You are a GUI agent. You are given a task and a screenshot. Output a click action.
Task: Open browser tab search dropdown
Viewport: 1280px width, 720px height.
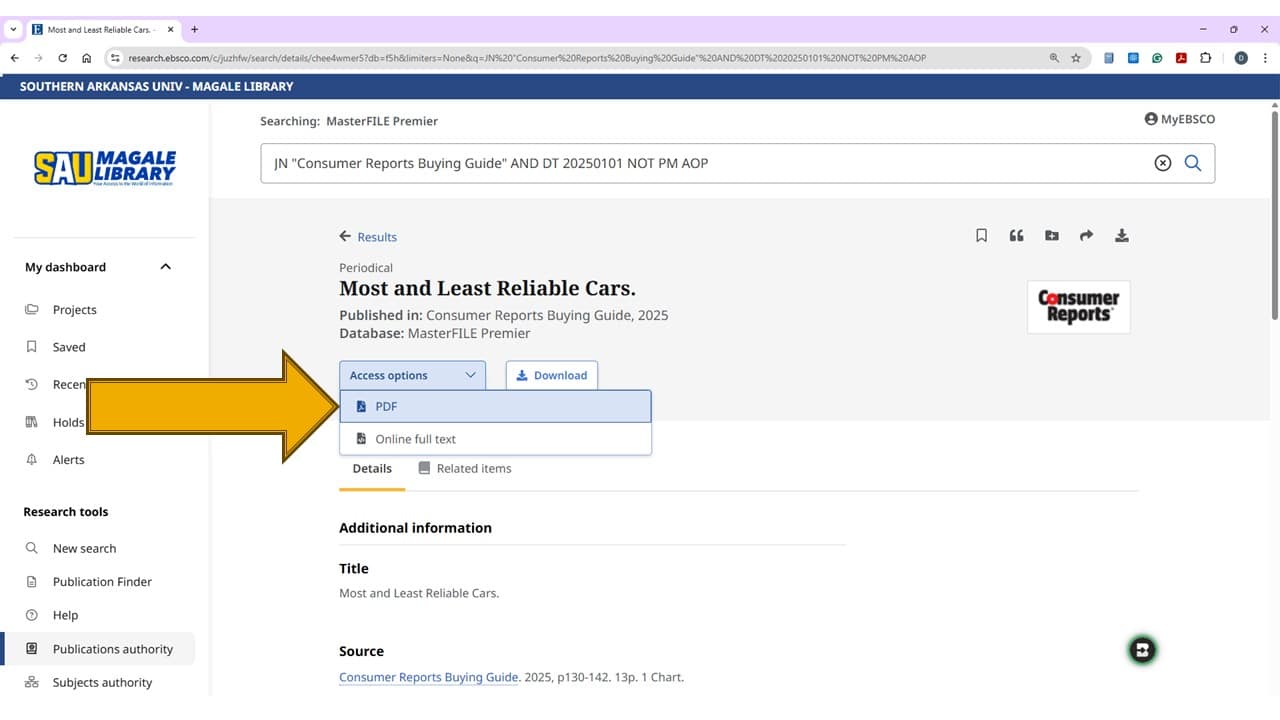tap(12, 29)
